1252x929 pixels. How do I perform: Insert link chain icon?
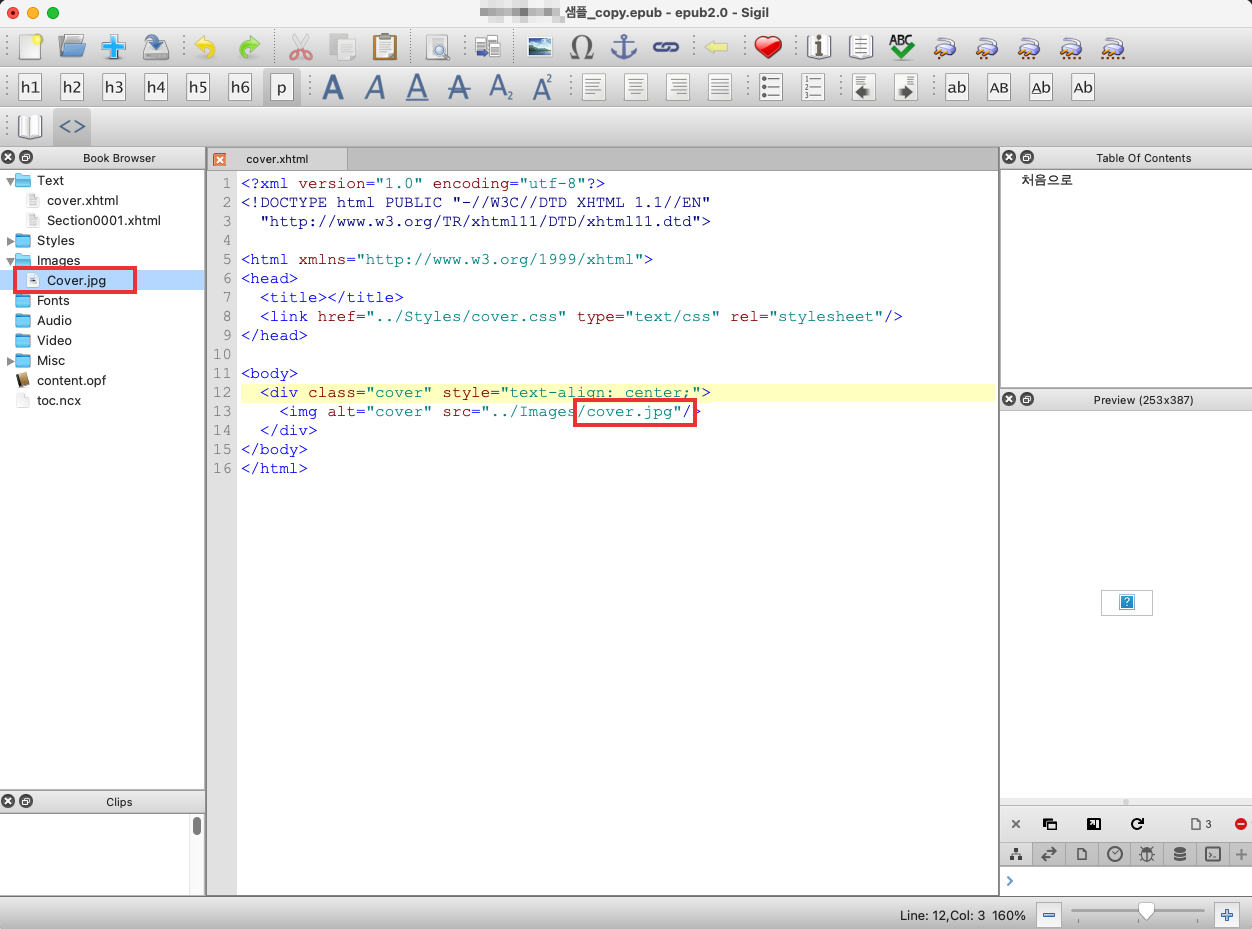666,46
